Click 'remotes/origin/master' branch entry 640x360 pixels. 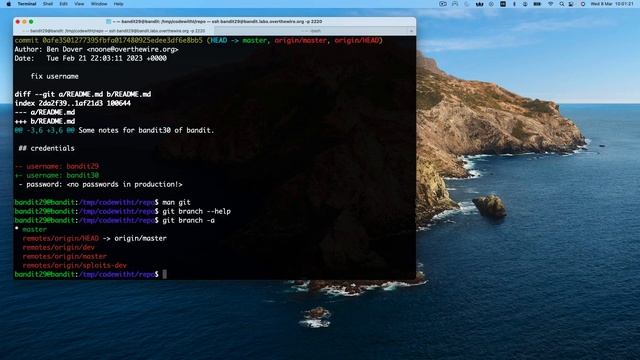64,256
